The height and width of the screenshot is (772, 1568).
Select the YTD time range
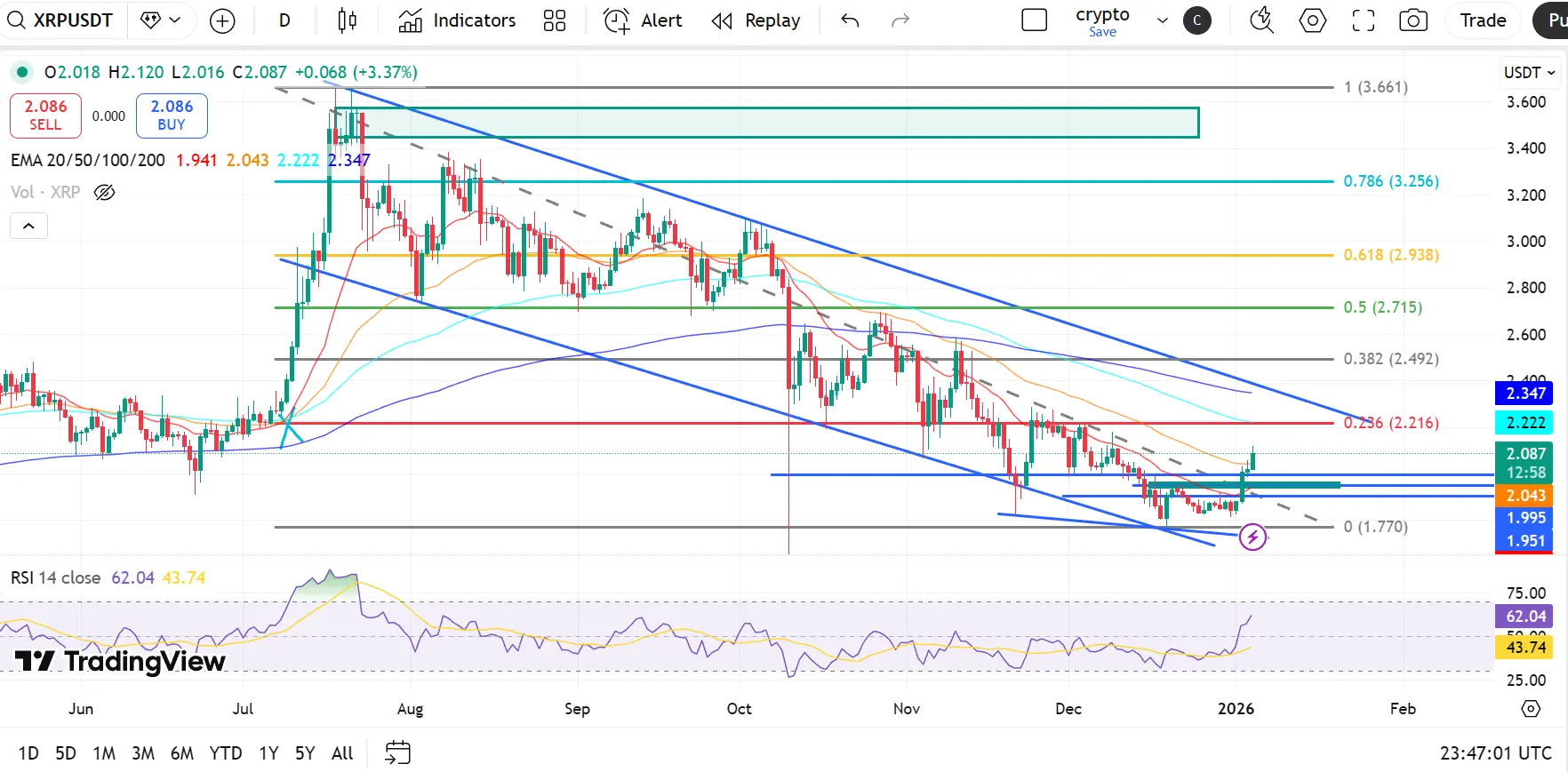tap(226, 753)
